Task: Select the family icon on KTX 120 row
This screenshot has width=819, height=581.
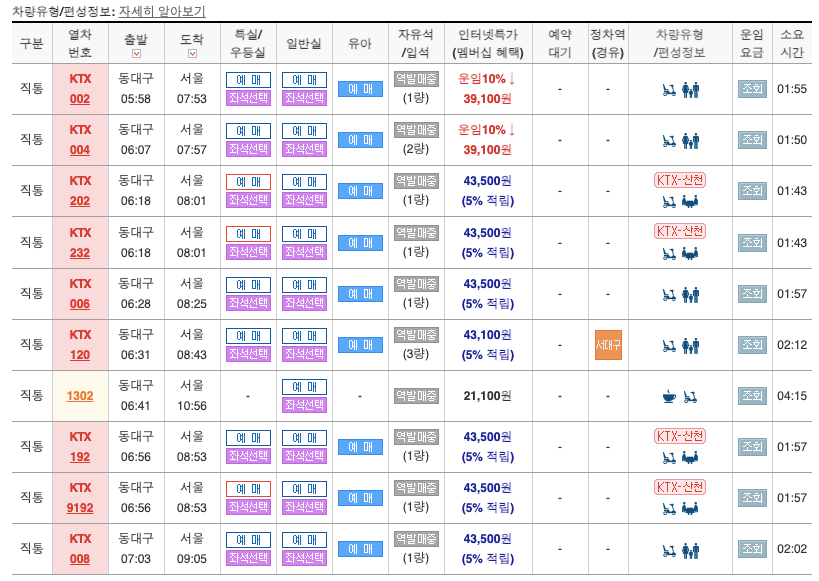Action: 691,344
